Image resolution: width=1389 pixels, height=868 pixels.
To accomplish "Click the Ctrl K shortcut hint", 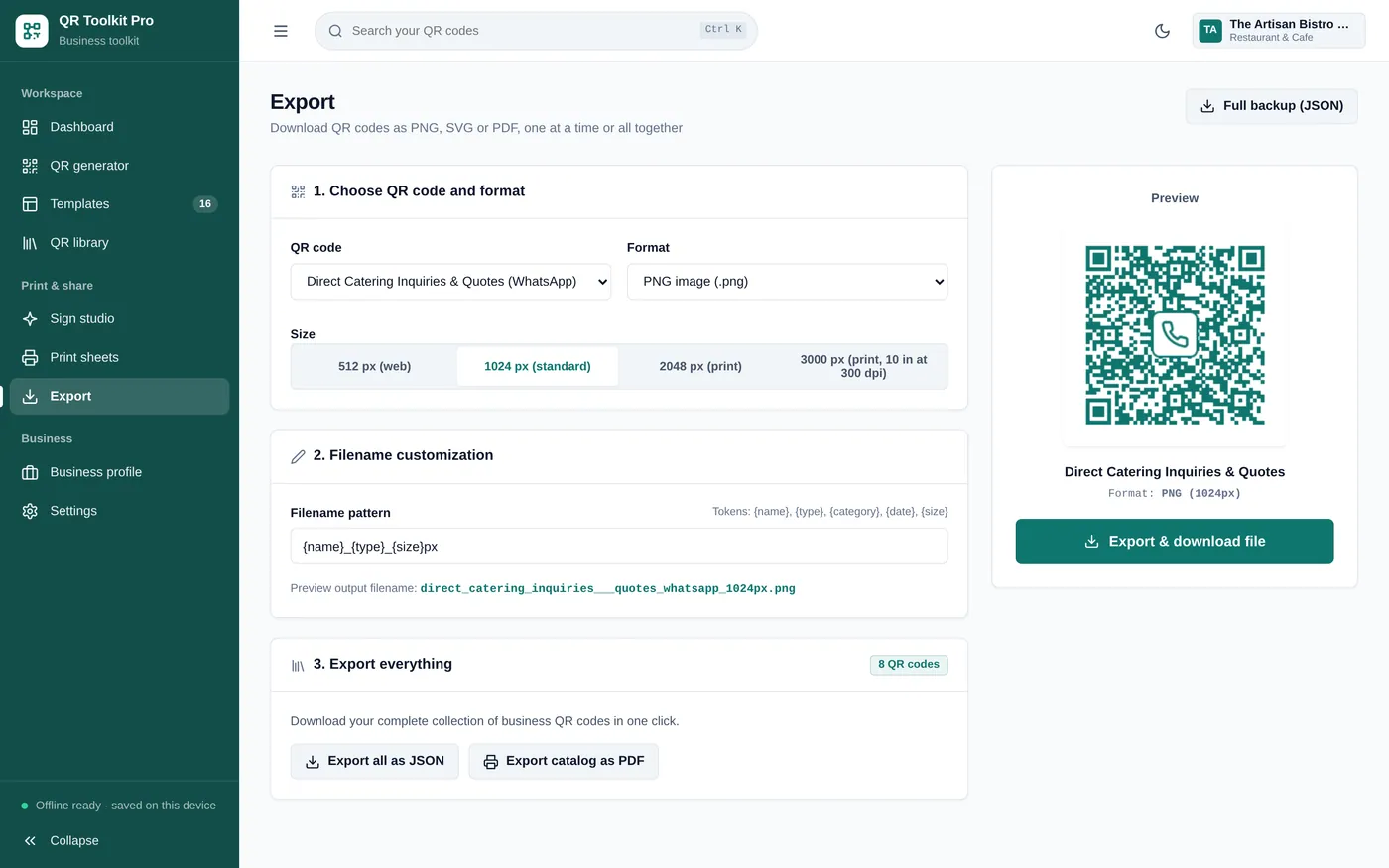I will 723,30.
